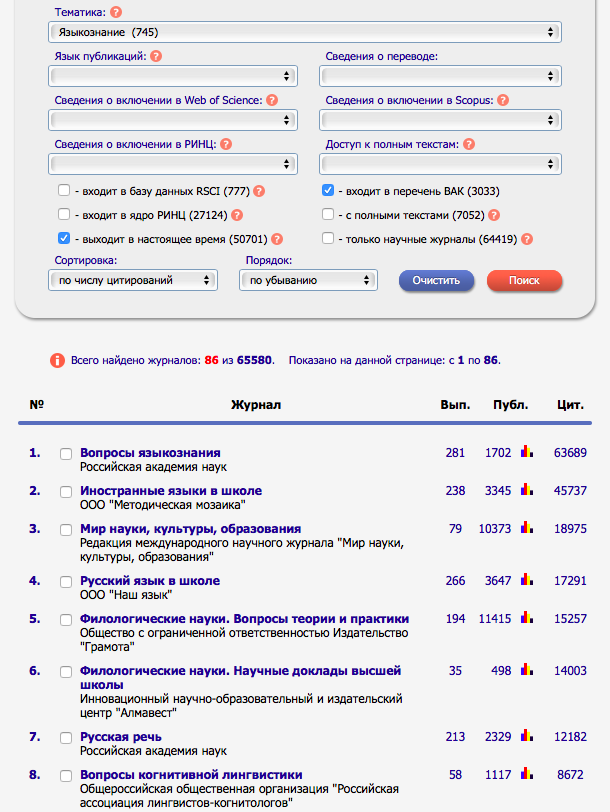The height and width of the screenshot is (812, 610).
Task: Select checkbox for journal Вопросы языкознания
Action: (66, 454)
